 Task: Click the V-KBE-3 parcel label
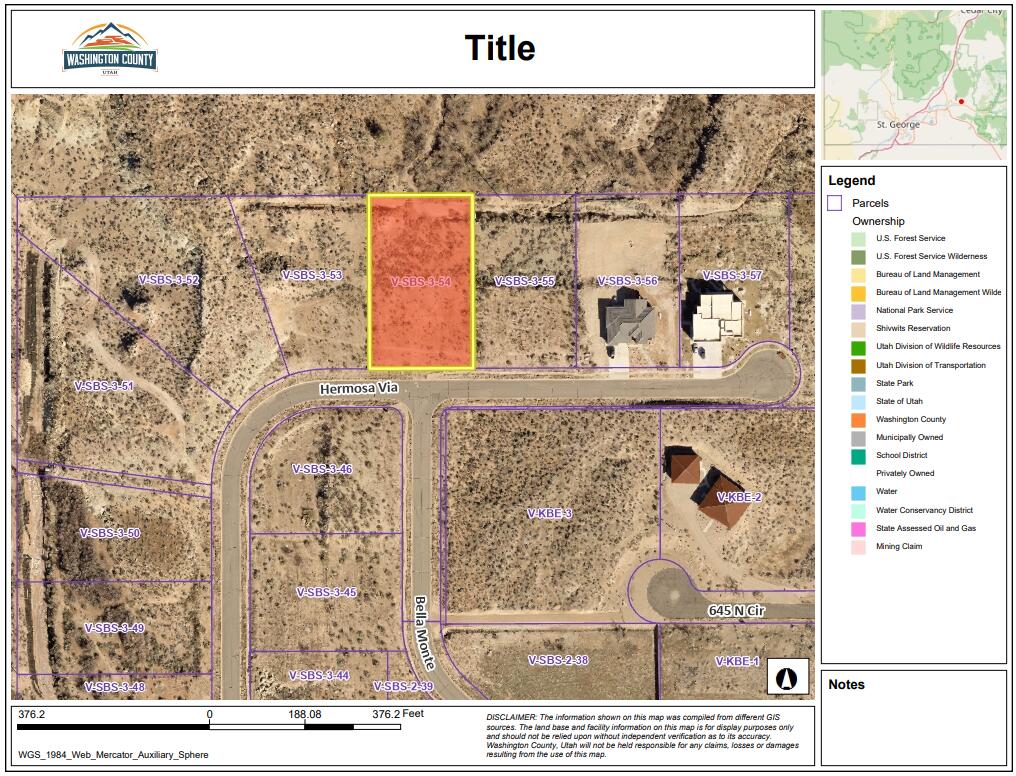[550, 513]
